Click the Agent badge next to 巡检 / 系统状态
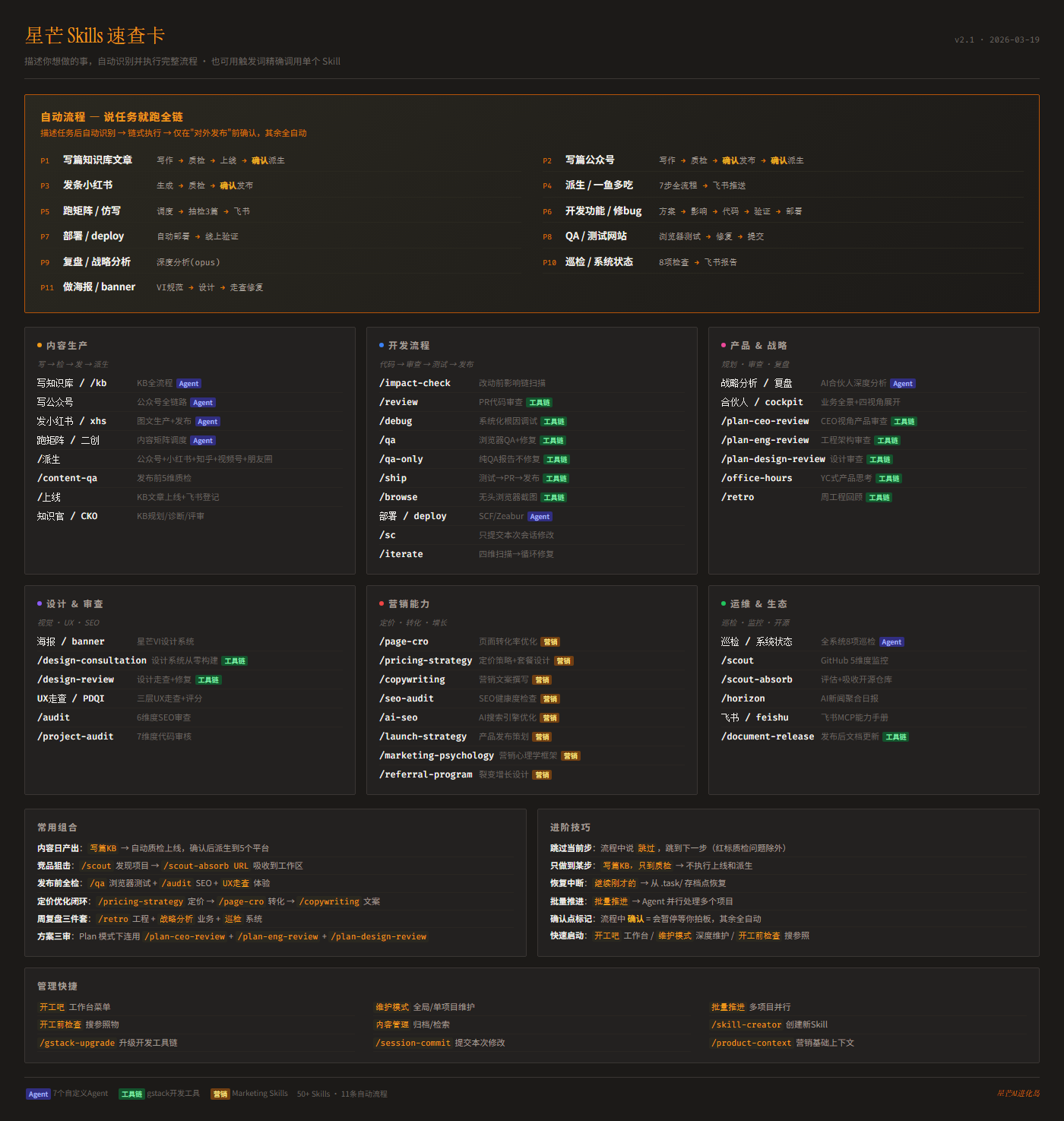 click(891, 641)
